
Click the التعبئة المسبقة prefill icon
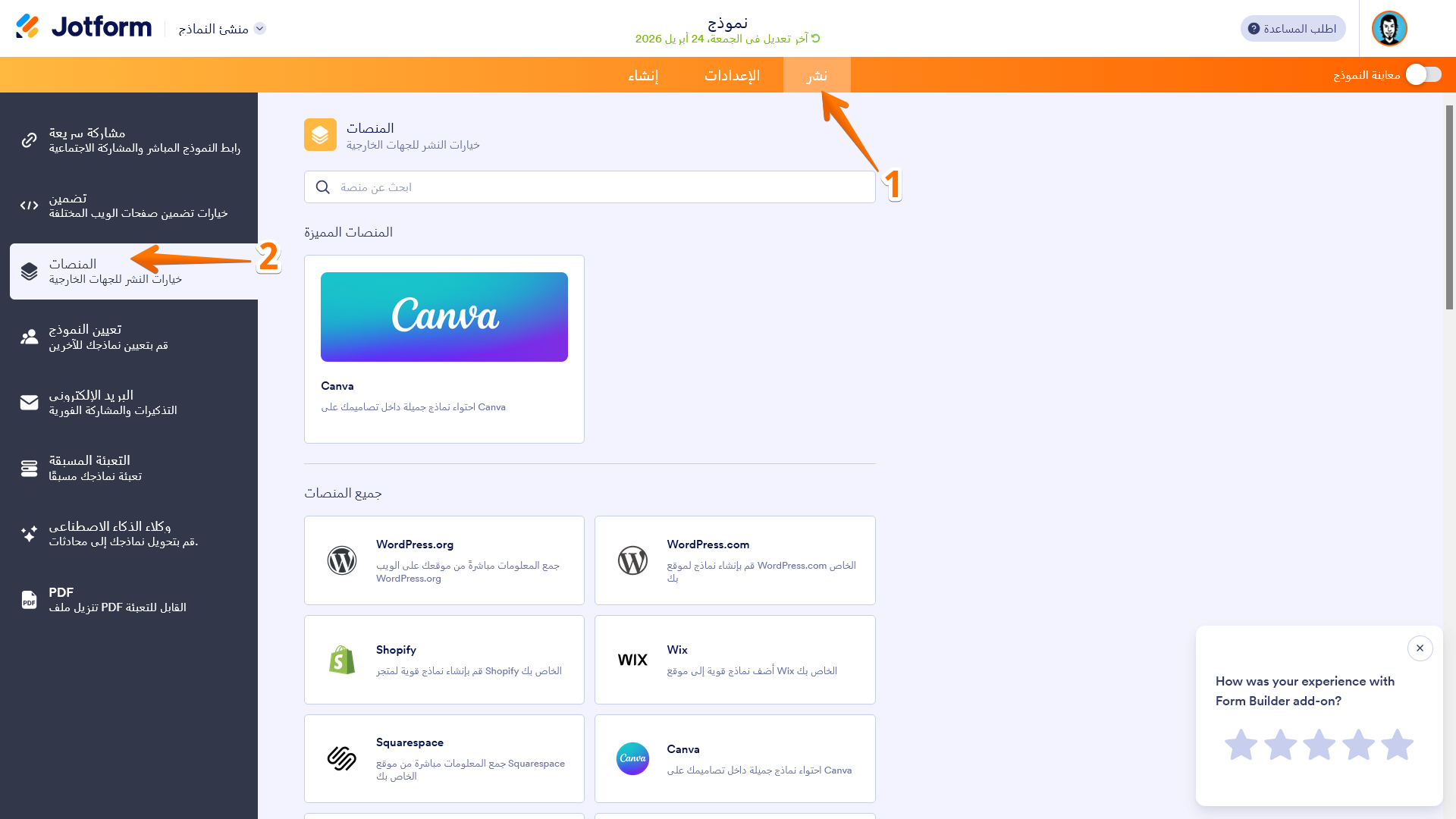pos(29,468)
